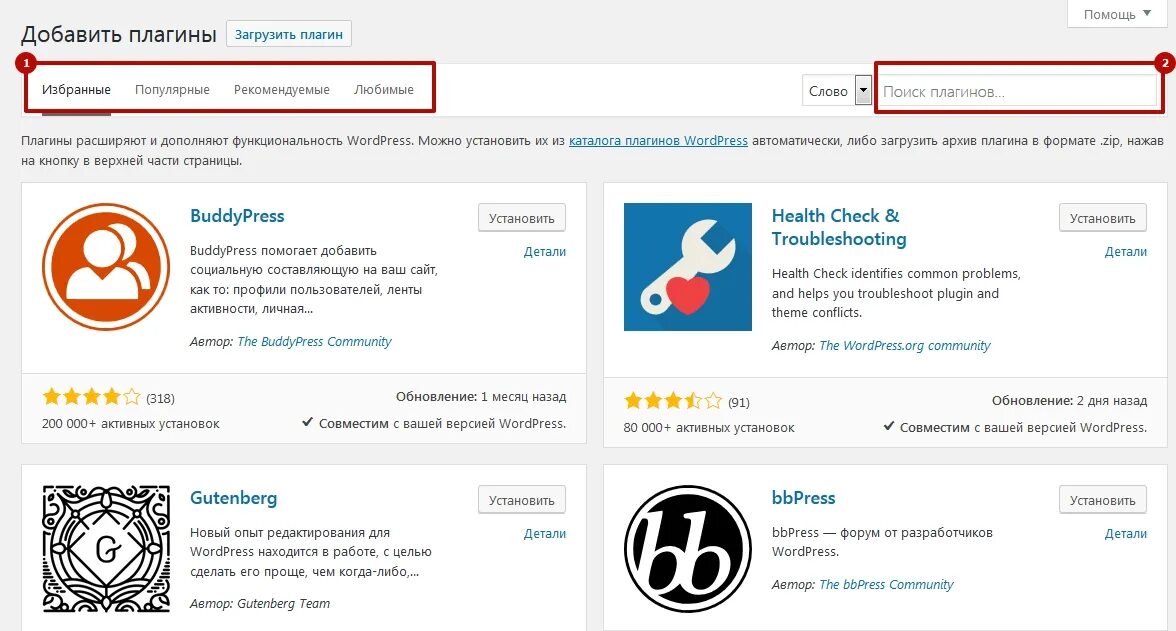Switch to the Избранные tab
The image size is (1176, 631).
coord(76,89)
